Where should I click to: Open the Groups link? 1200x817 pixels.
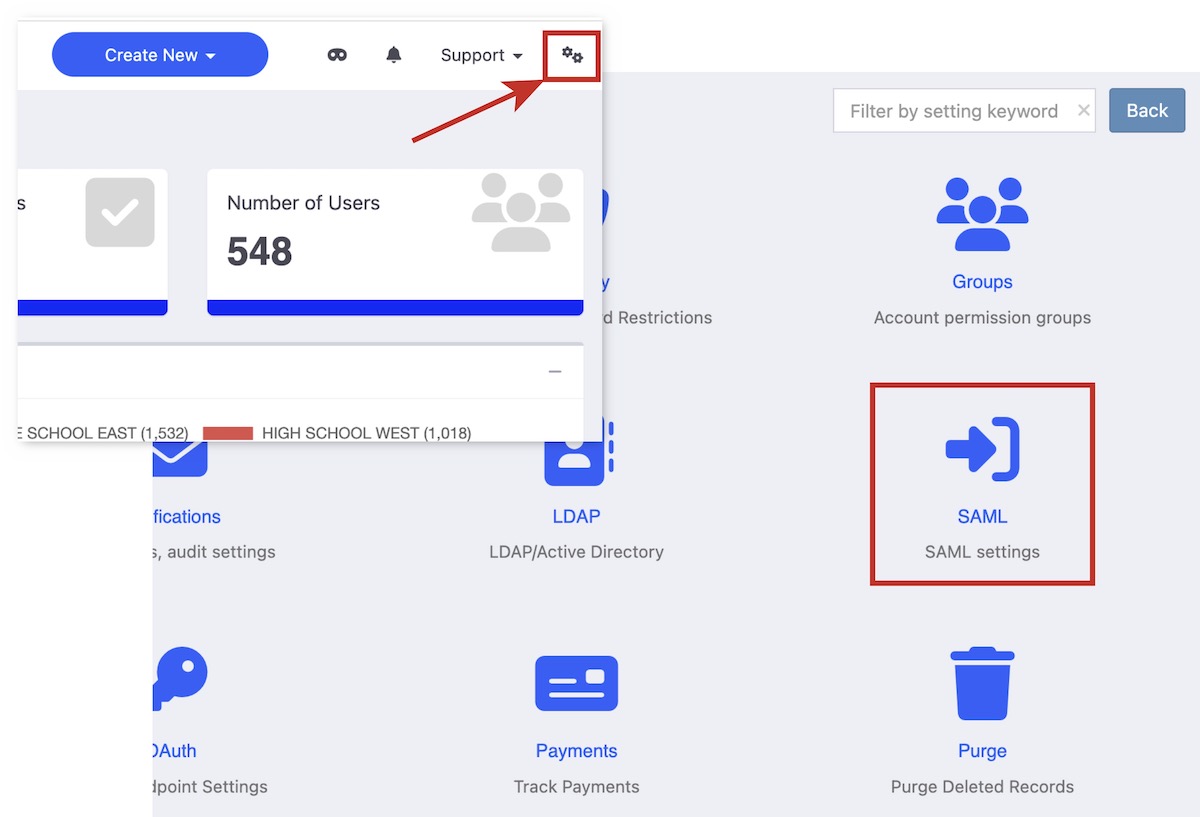pyautogui.click(x=982, y=282)
